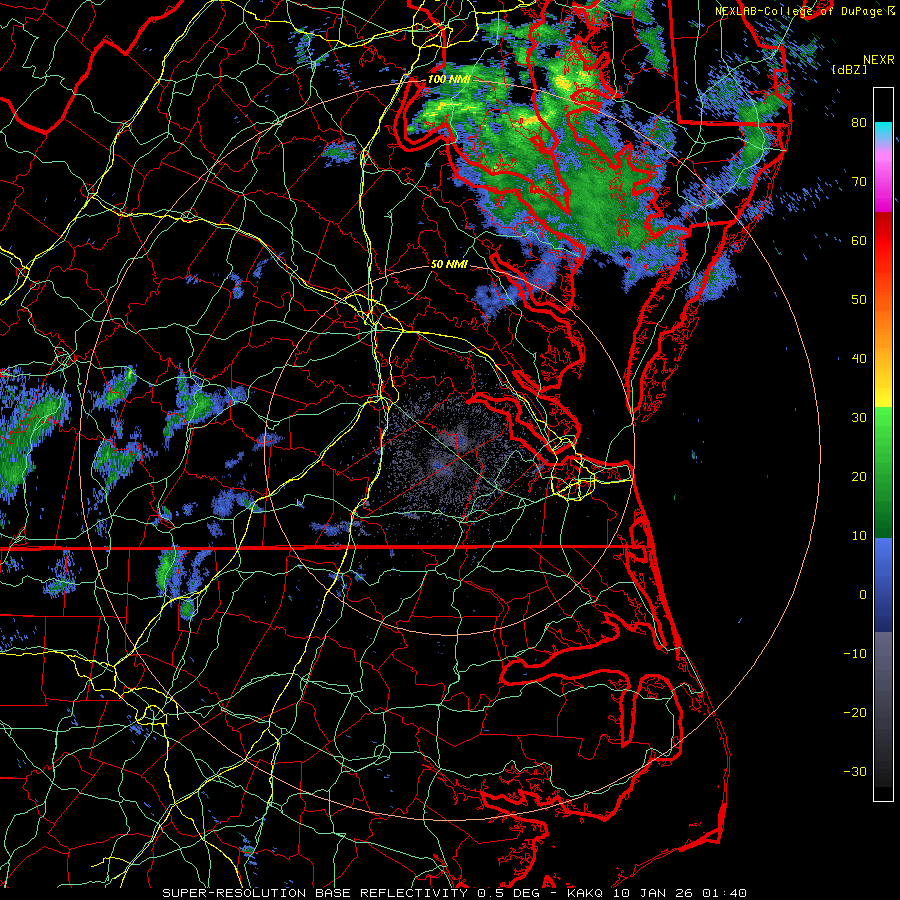900x900 pixels.
Task: Click the 20 value on the dBZ scale
Action: (859, 476)
